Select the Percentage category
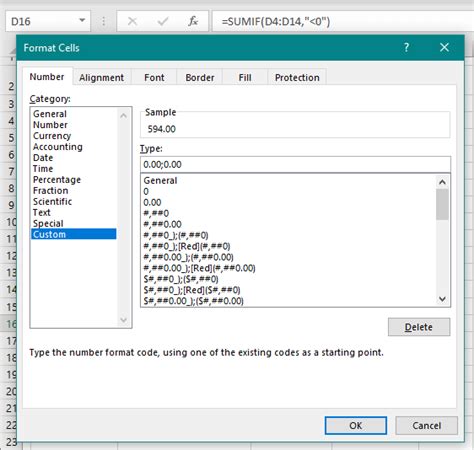 pyautogui.click(x=57, y=180)
